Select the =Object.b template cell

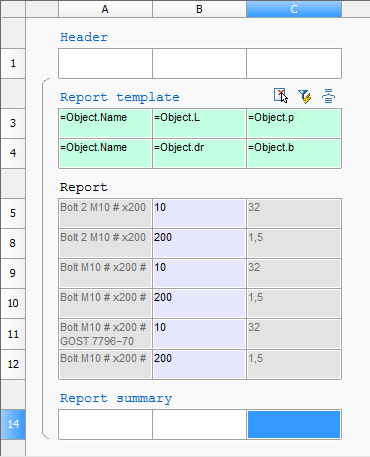click(x=294, y=153)
